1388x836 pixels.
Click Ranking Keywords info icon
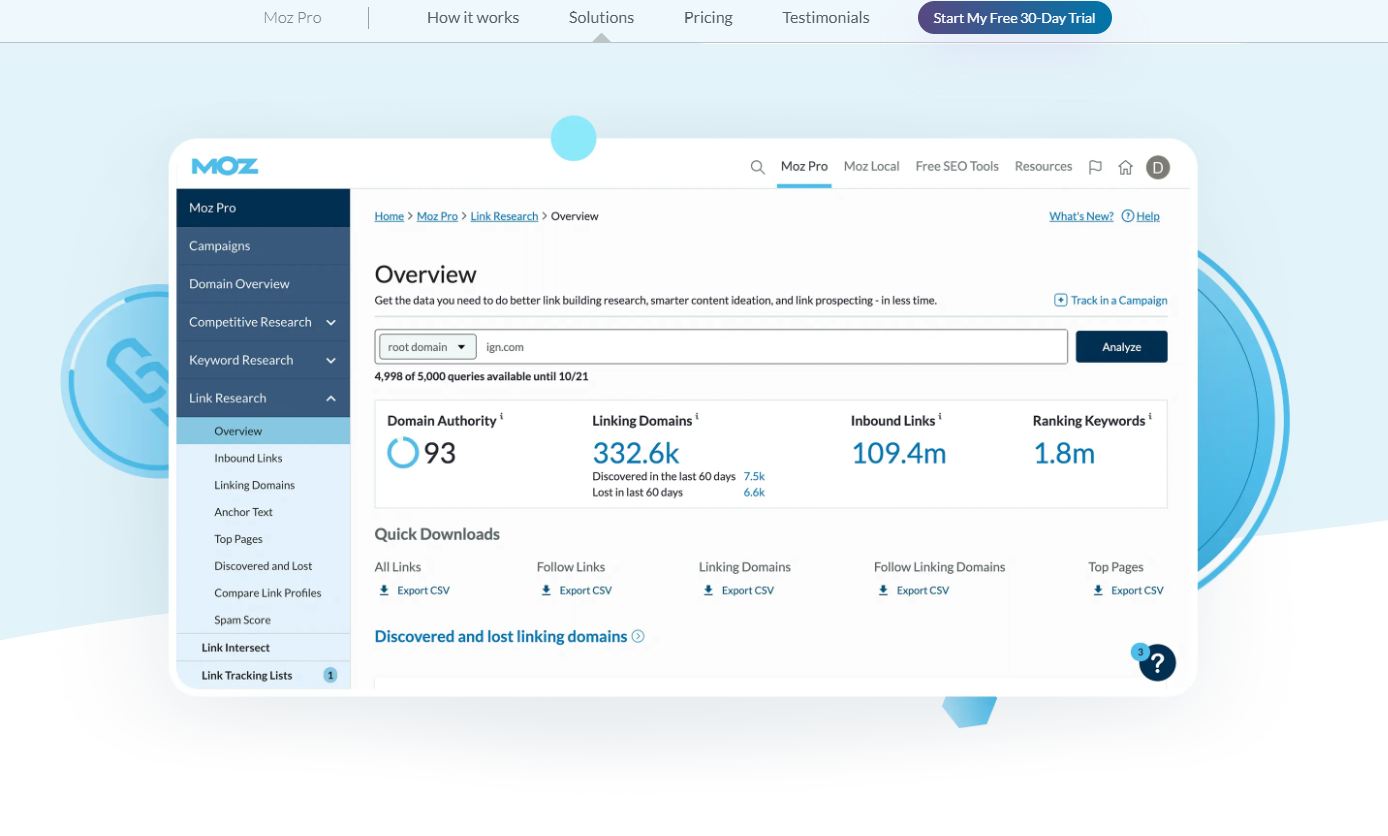1150,417
